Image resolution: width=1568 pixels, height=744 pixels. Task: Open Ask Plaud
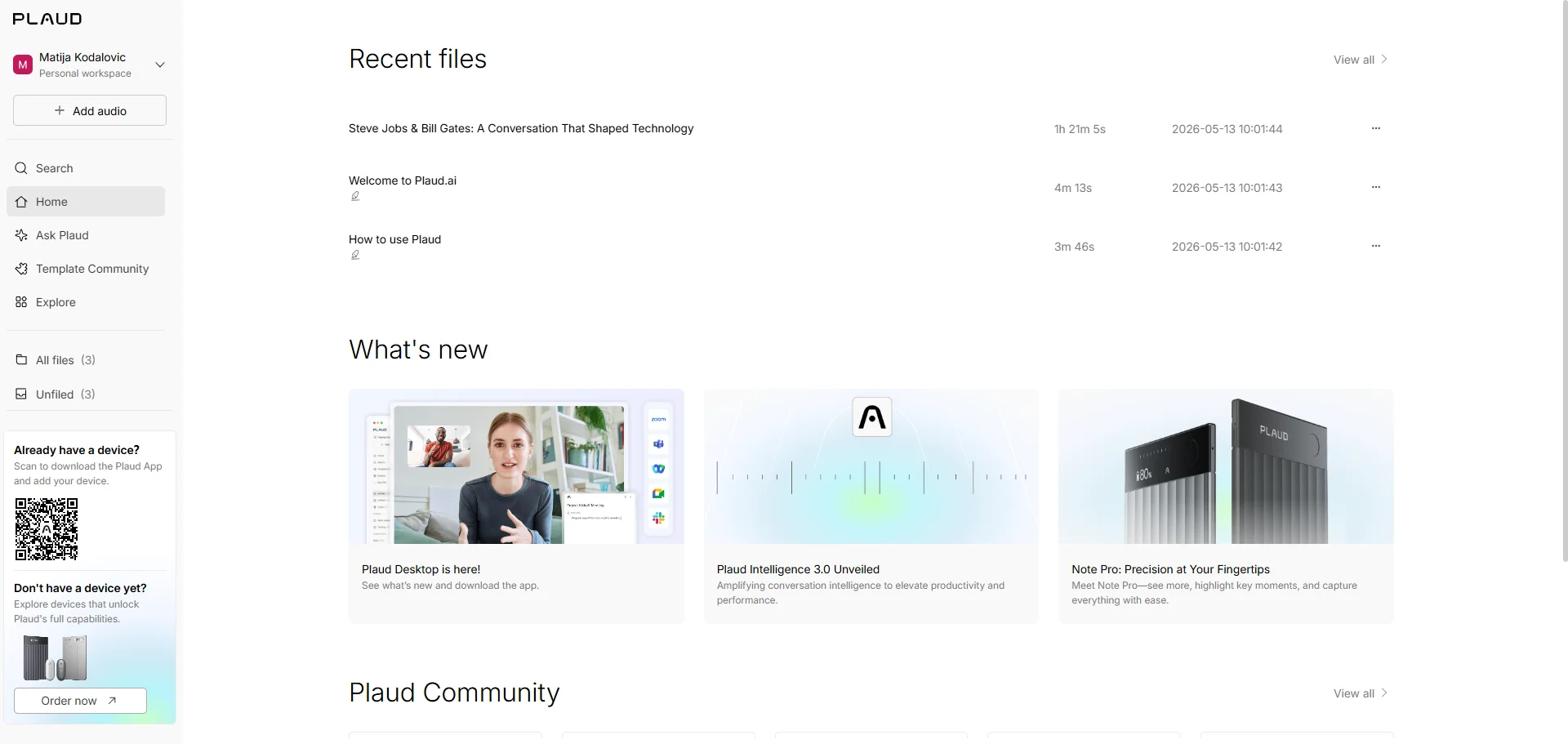86,235
